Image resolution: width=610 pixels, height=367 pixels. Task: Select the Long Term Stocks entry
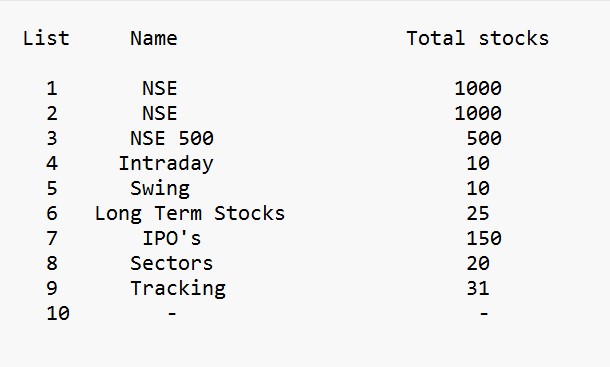click(190, 214)
